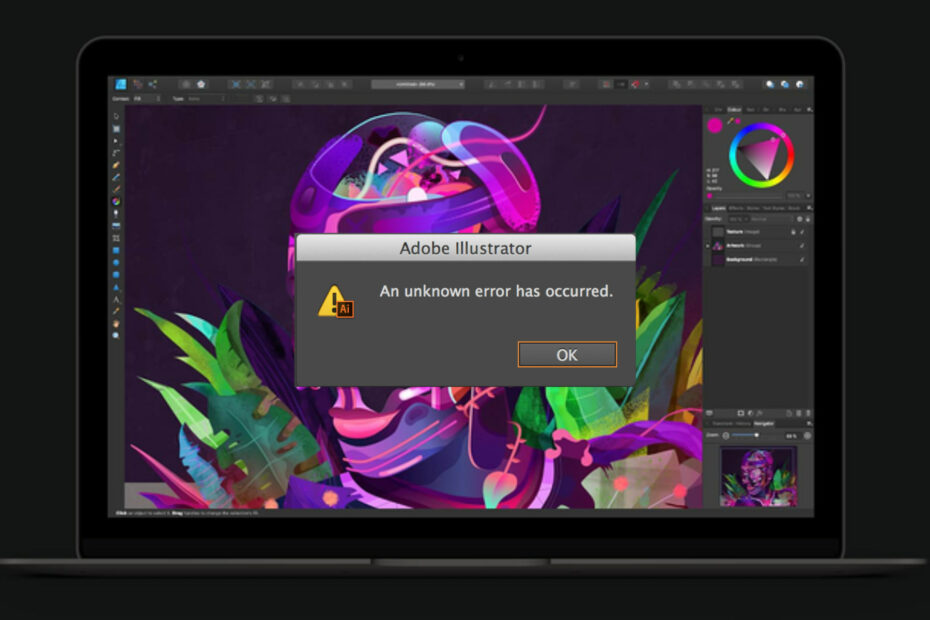Open Colour panel opacity value dropdown
The height and width of the screenshot is (620, 930).
(x=808, y=196)
